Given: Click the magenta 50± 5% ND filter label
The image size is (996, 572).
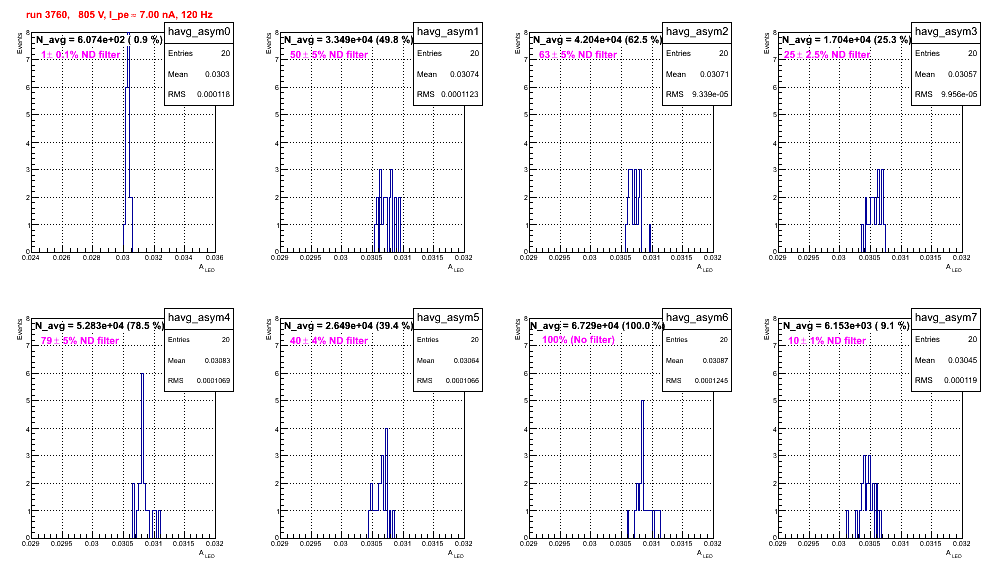Looking at the screenshot, I should click(329, 55).
